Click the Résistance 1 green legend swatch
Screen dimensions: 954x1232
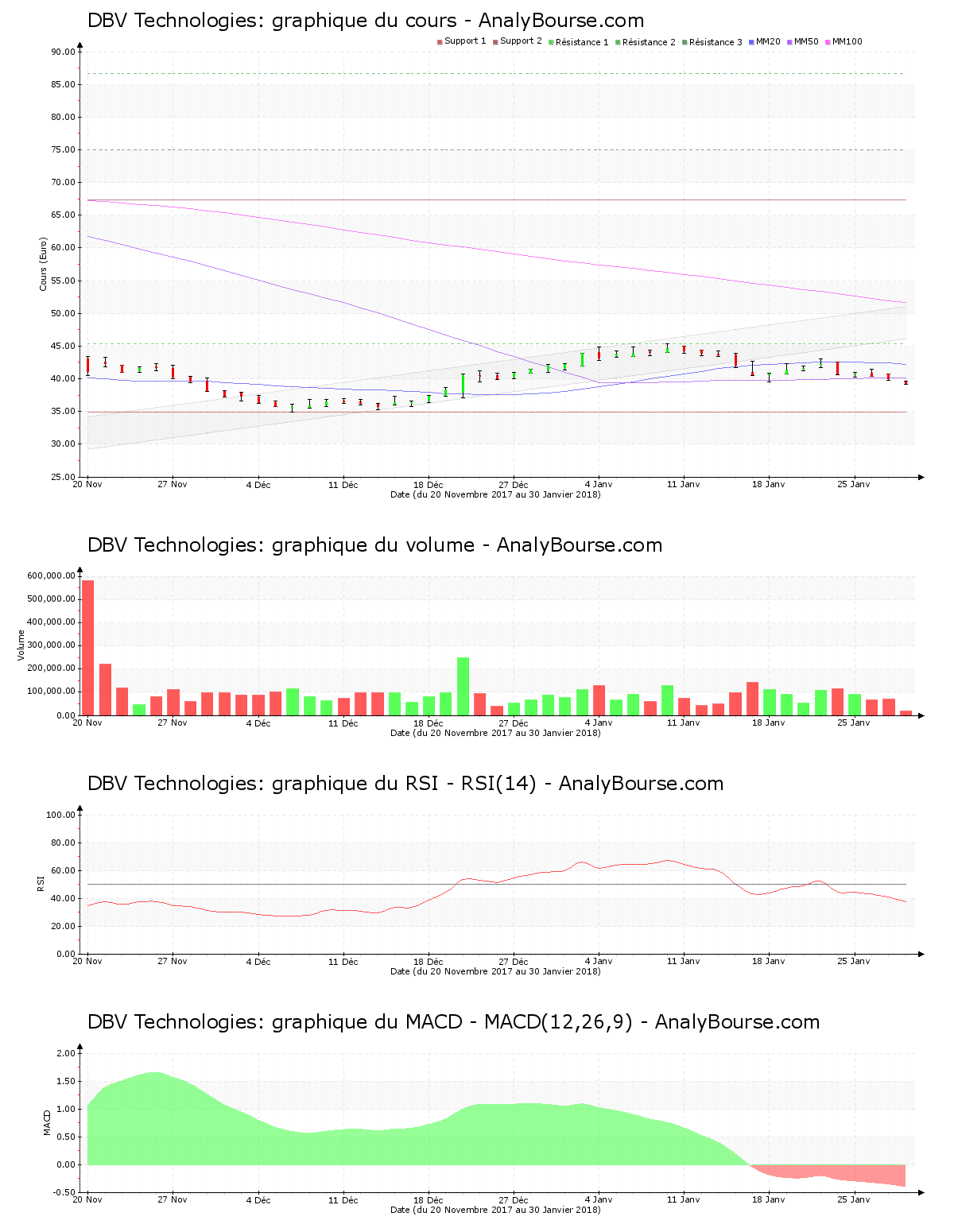click(x=551, y=42)
